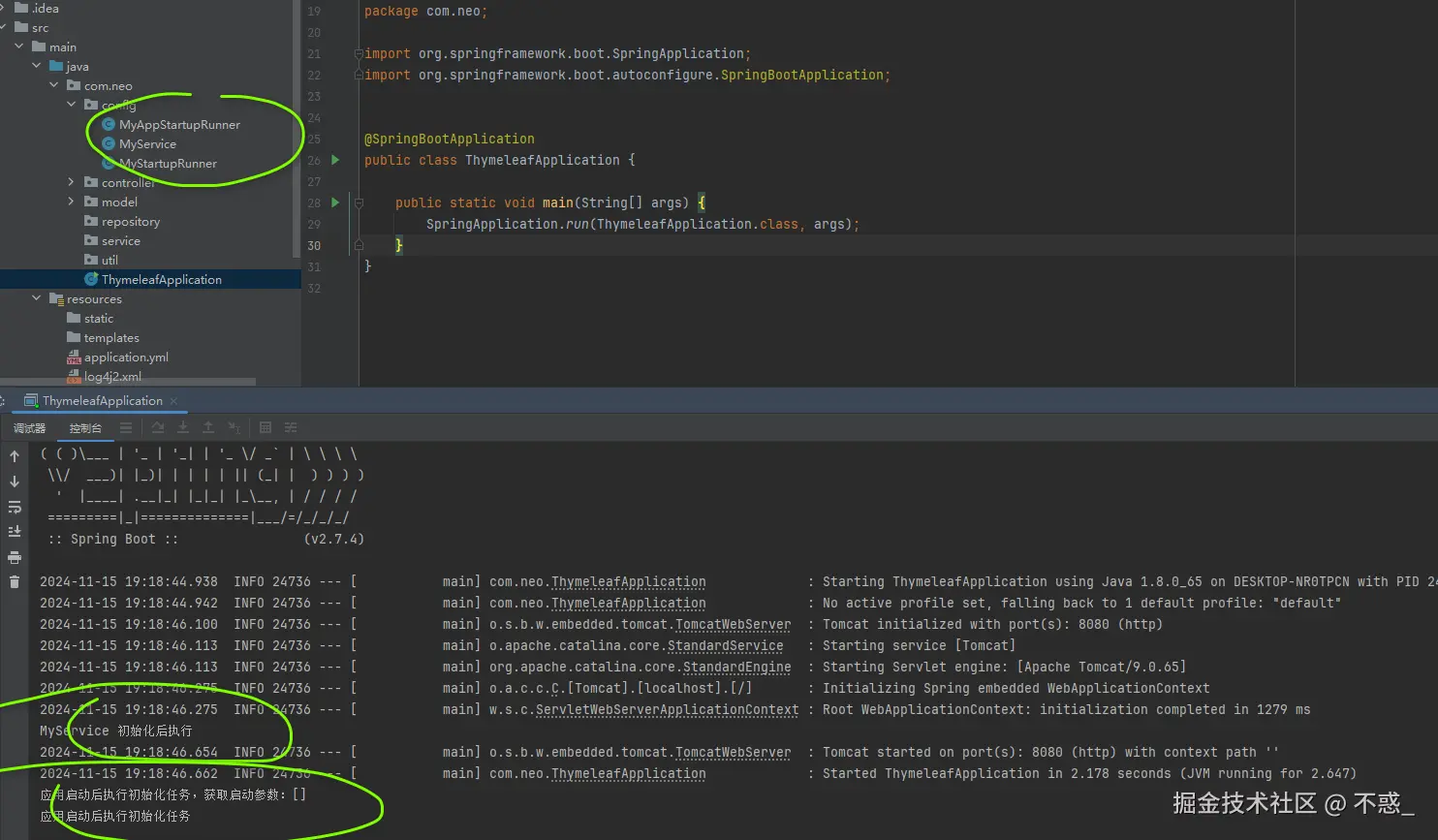
Task: Open Evaluate Expression calculator icon
Action: click(266, 427)
